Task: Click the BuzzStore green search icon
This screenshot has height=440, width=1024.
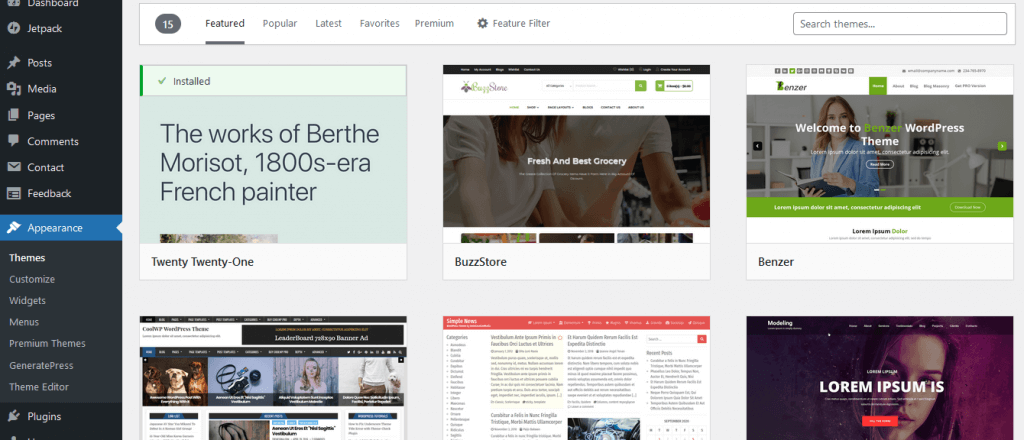Action: 641,86
